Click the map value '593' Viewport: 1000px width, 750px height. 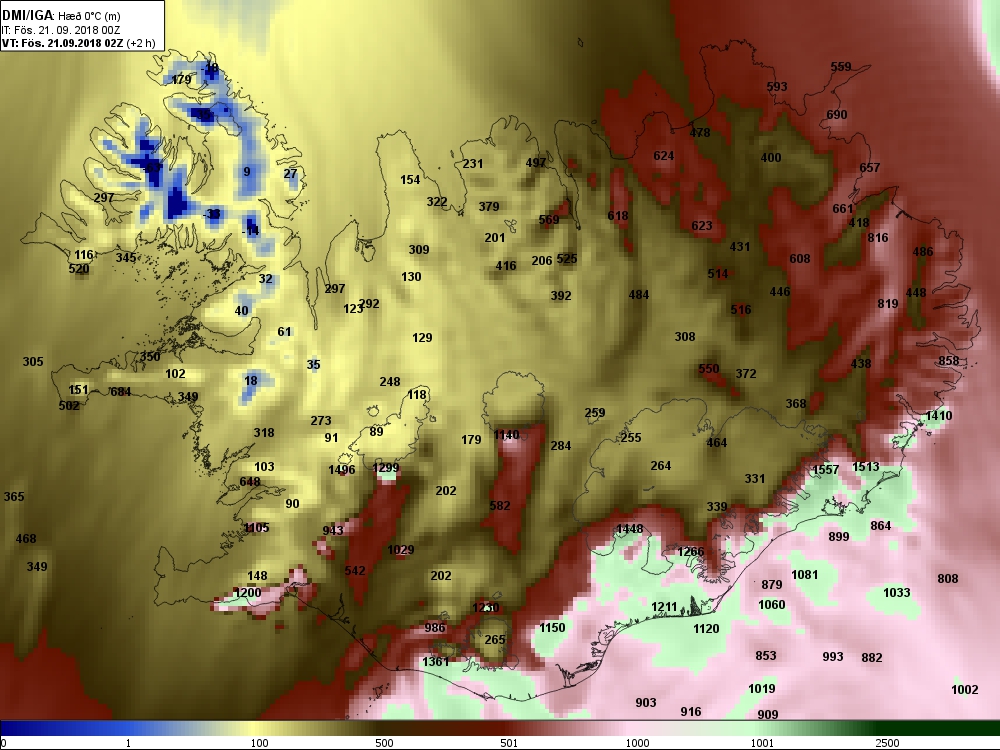click(x=777, y=87)
